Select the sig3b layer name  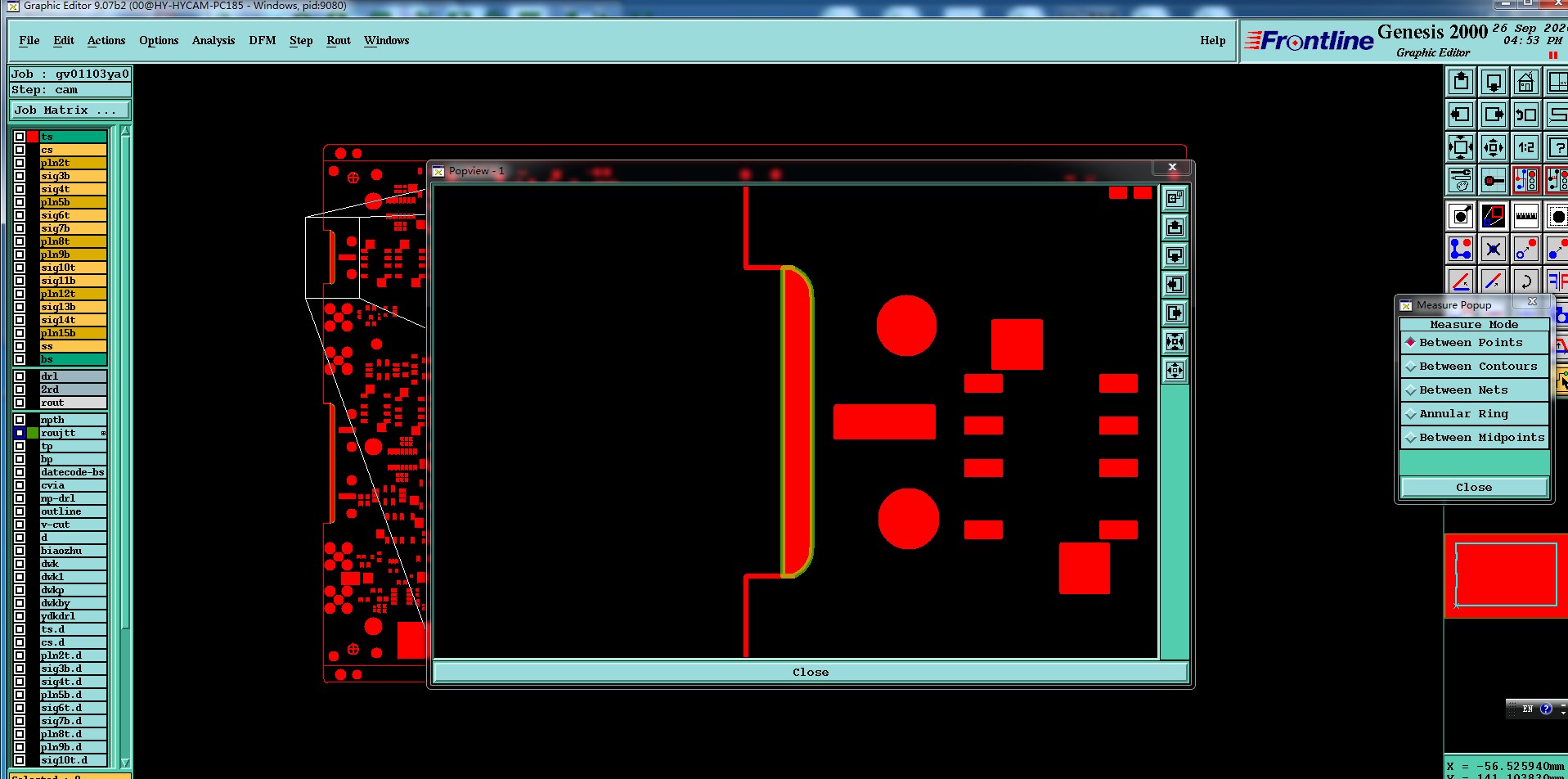click(74, 176)
